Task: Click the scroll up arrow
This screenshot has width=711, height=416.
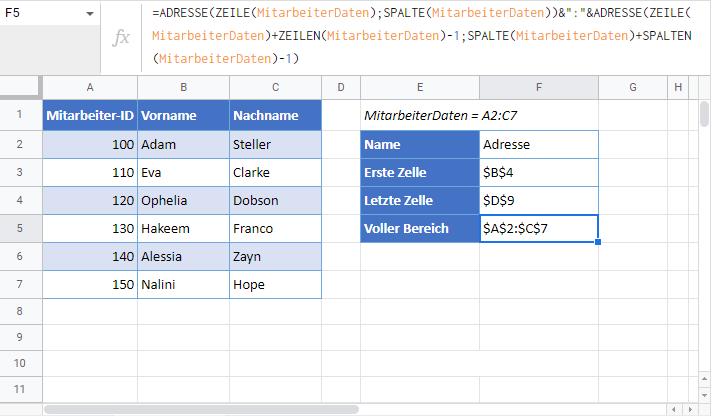Action: pyautogui.click(x=704, y=378)
